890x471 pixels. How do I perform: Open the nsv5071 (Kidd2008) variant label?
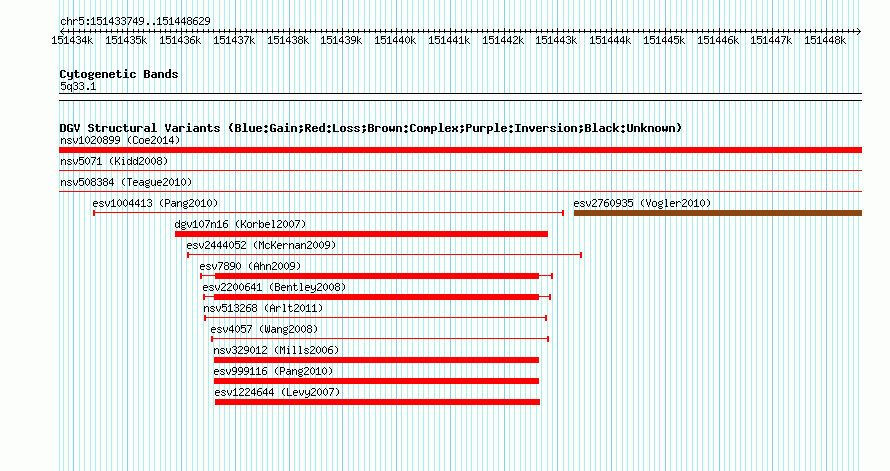pyautogui.click(x=114, y=161)
